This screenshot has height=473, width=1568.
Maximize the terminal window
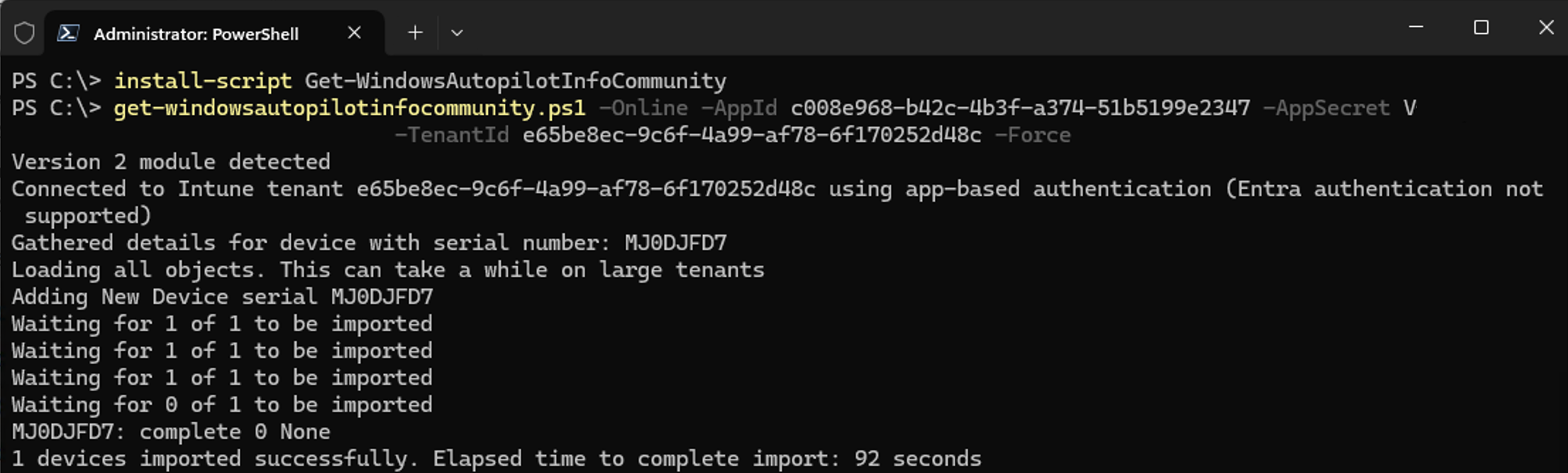1481,27
